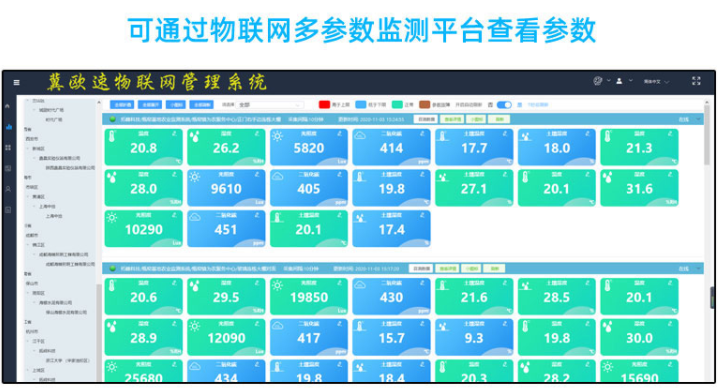Collapse the first device panel chevron
The image size is (719, 388).
click(698, 119)
